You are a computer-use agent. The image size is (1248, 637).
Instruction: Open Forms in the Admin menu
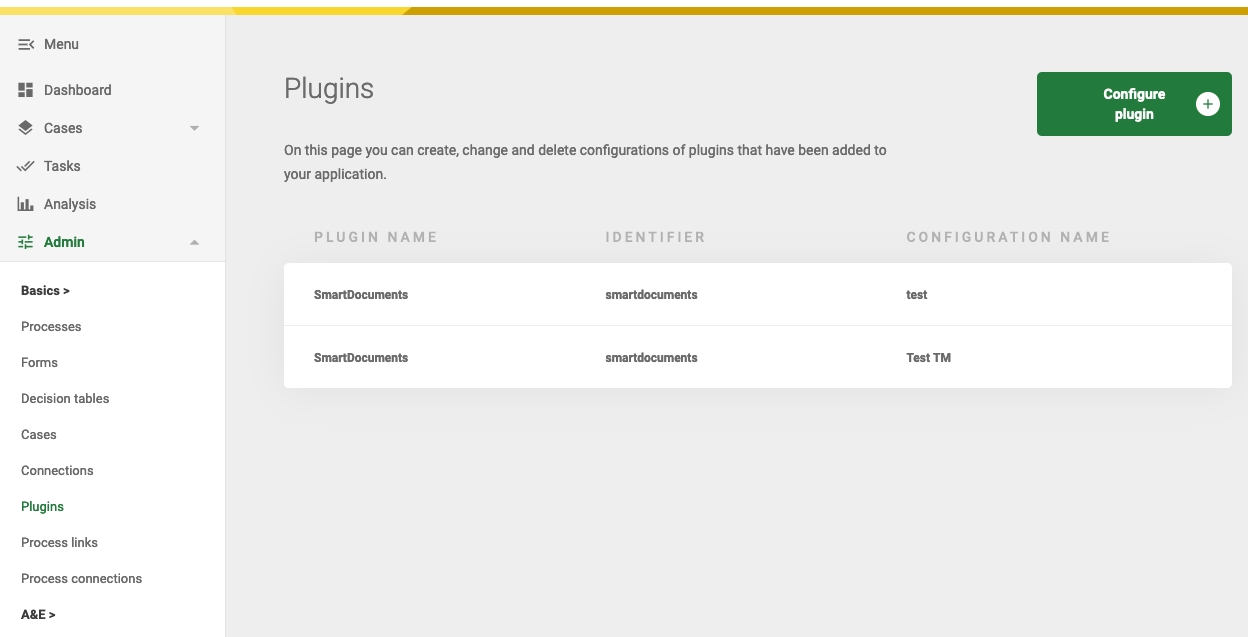pos(39,363)
